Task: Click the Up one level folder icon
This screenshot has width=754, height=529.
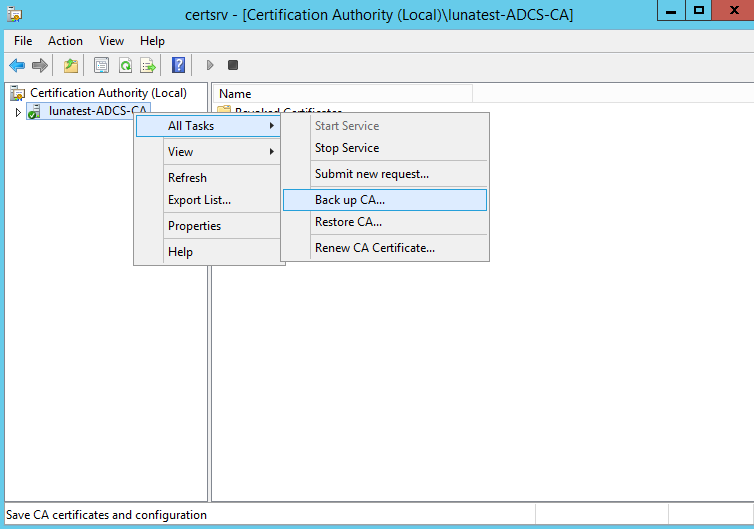Action: point(71,65)
